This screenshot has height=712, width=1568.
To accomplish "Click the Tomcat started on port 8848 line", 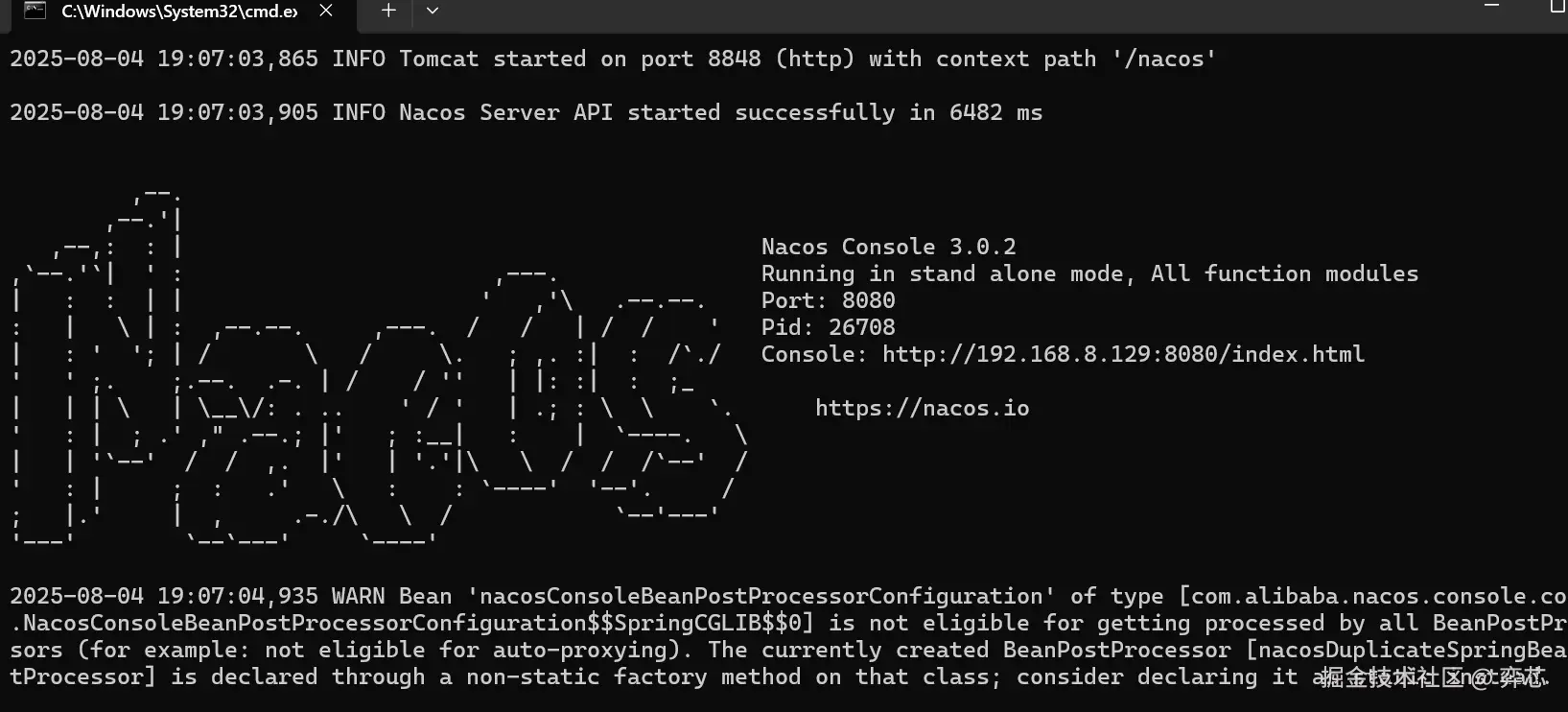I will [x=614, y=59].
